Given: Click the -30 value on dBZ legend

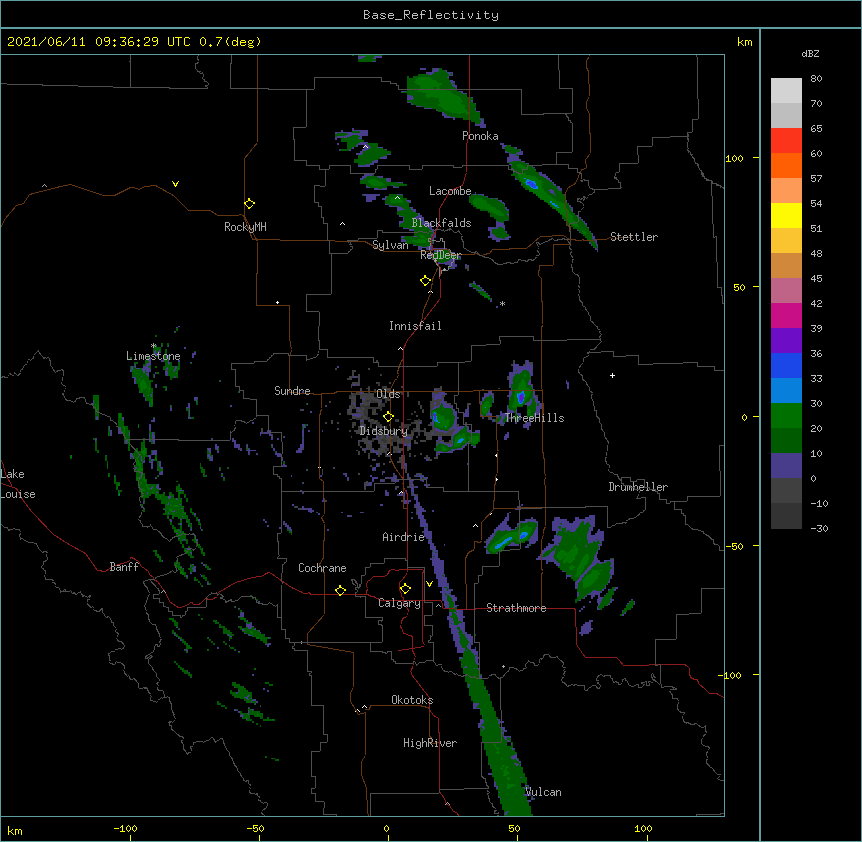Looking at the screenshot, I should (819, 529).
